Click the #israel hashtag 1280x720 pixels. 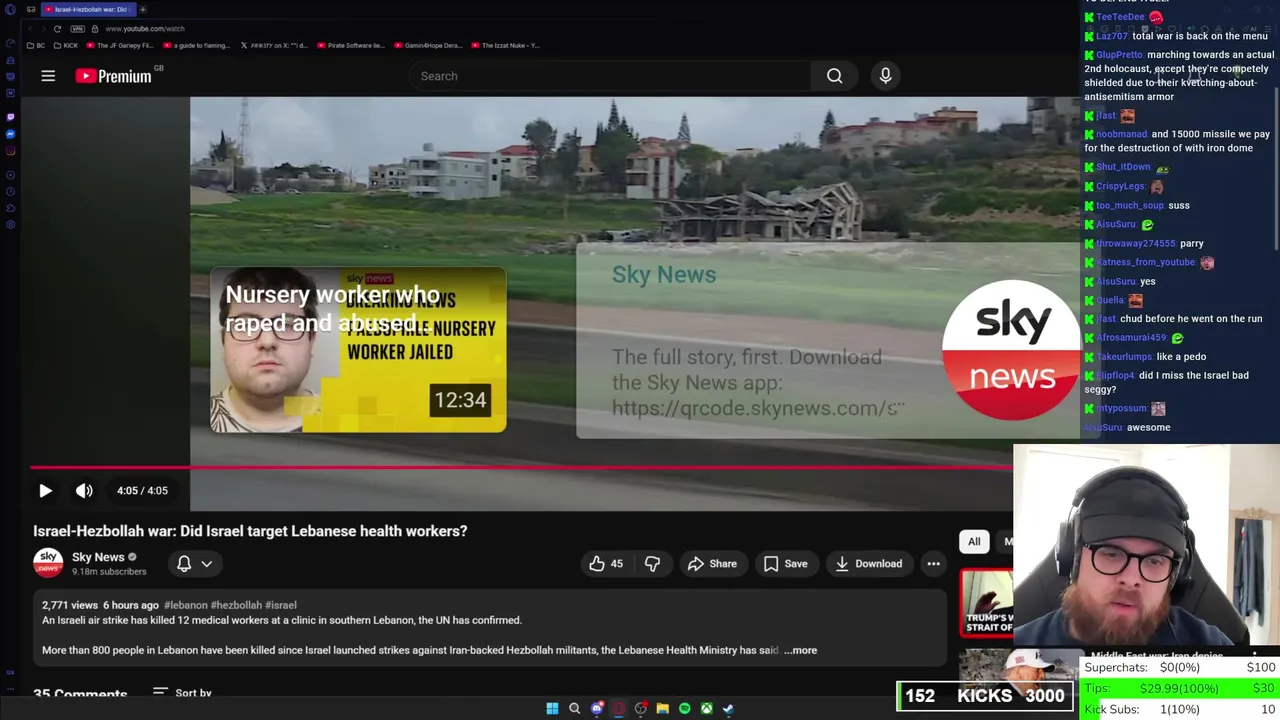click(281, 605)
